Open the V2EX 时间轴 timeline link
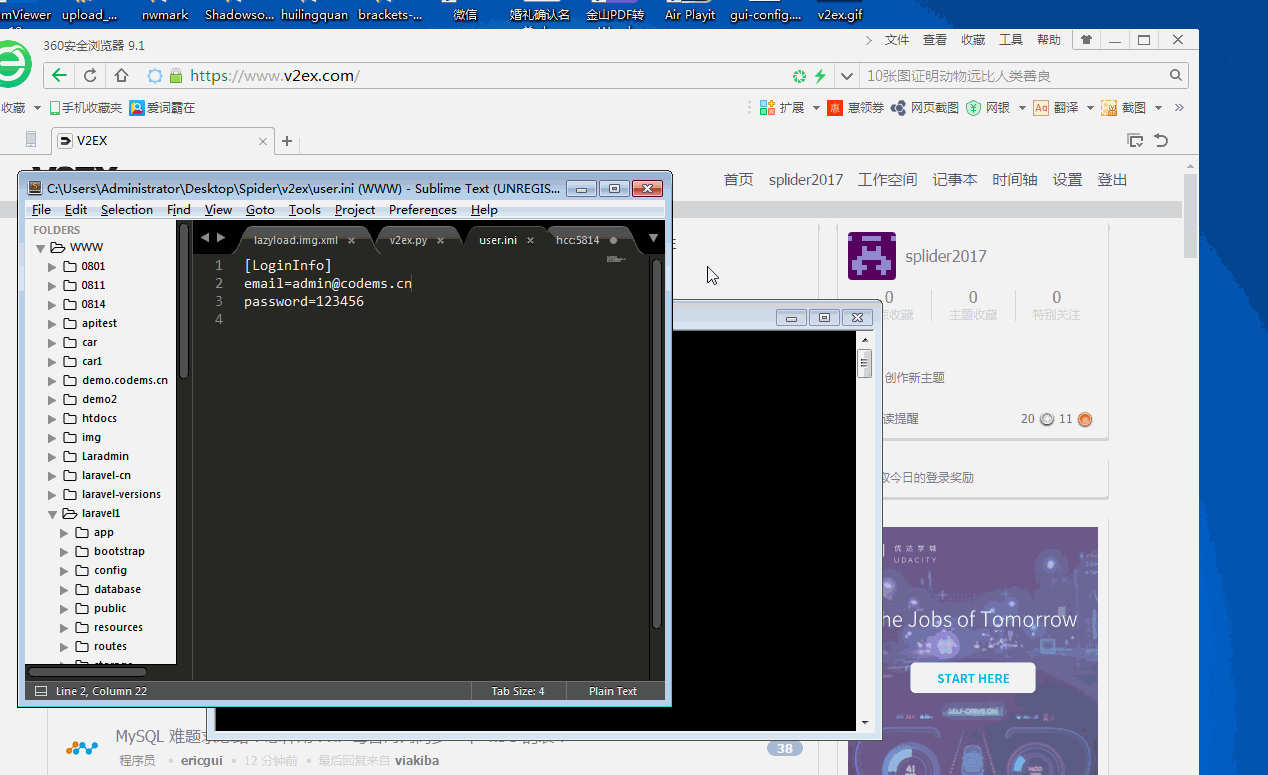Viewport: 1268px width, 775px height. (x=1015, y=180)
